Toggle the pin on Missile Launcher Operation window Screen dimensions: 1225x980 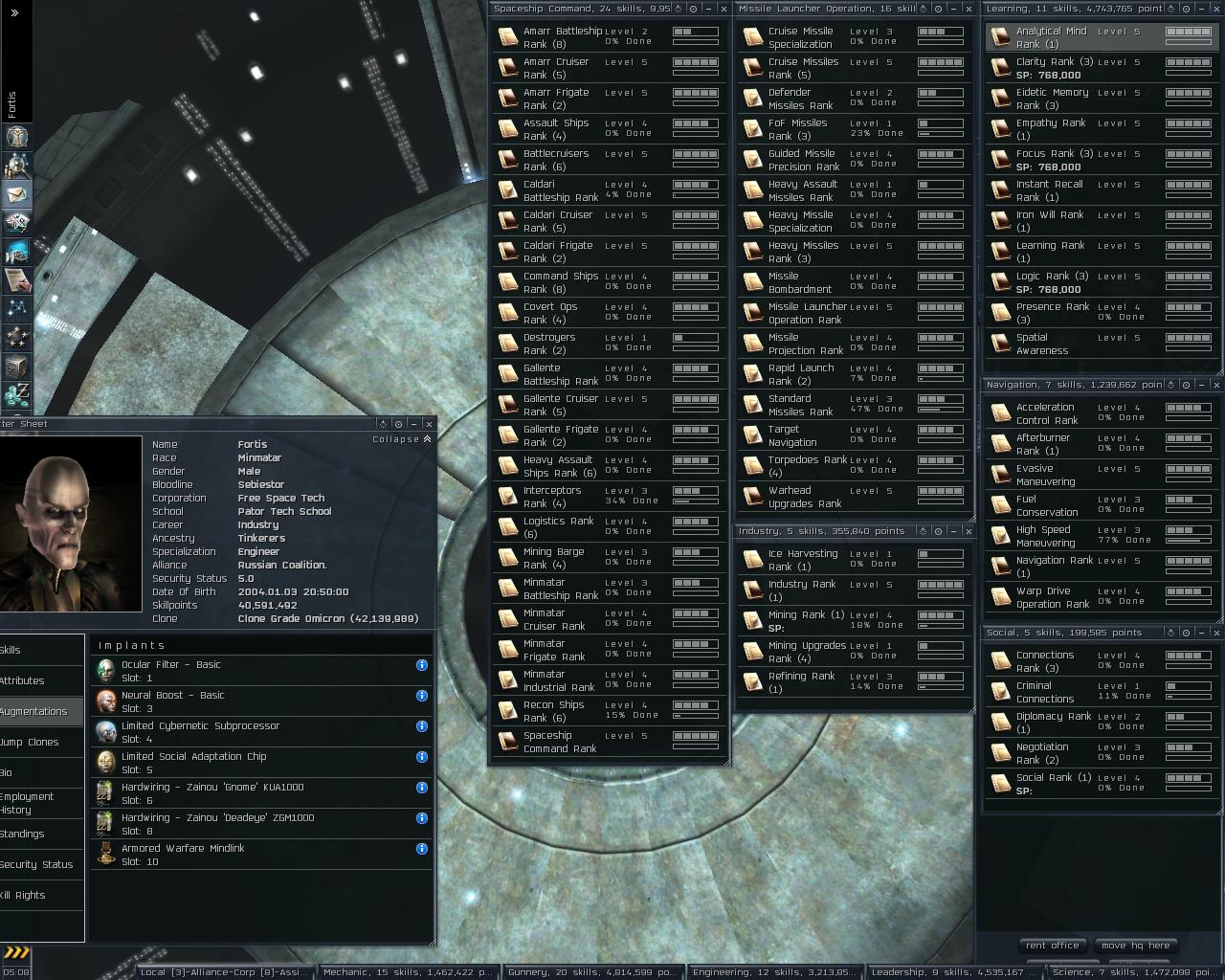(938, 9)
